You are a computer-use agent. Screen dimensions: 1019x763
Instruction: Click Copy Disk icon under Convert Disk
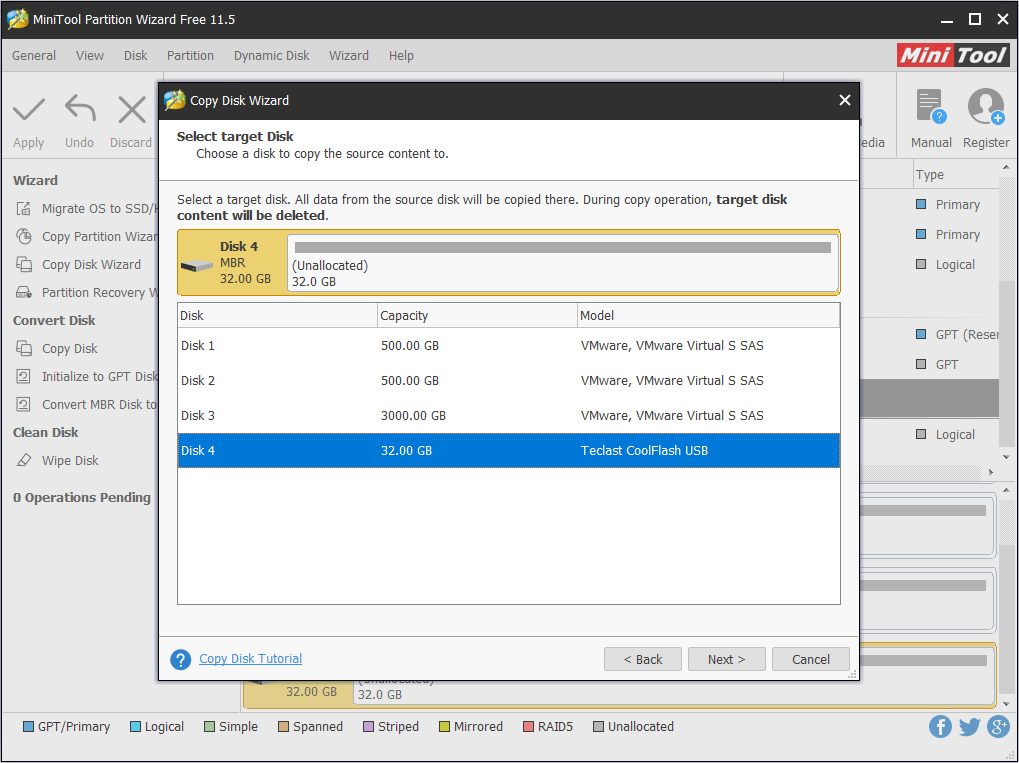coord(24,348)
